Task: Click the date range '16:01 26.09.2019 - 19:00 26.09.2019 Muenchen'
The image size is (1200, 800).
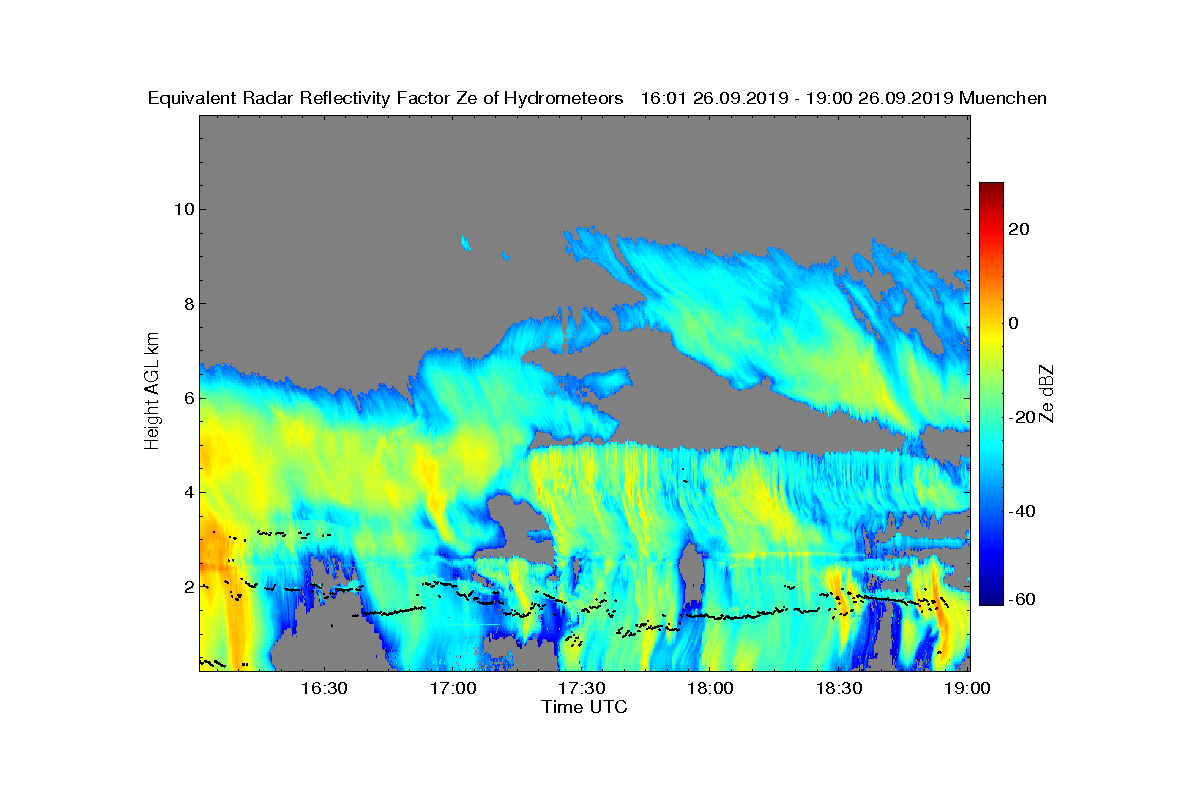Action: coord(843,98)
